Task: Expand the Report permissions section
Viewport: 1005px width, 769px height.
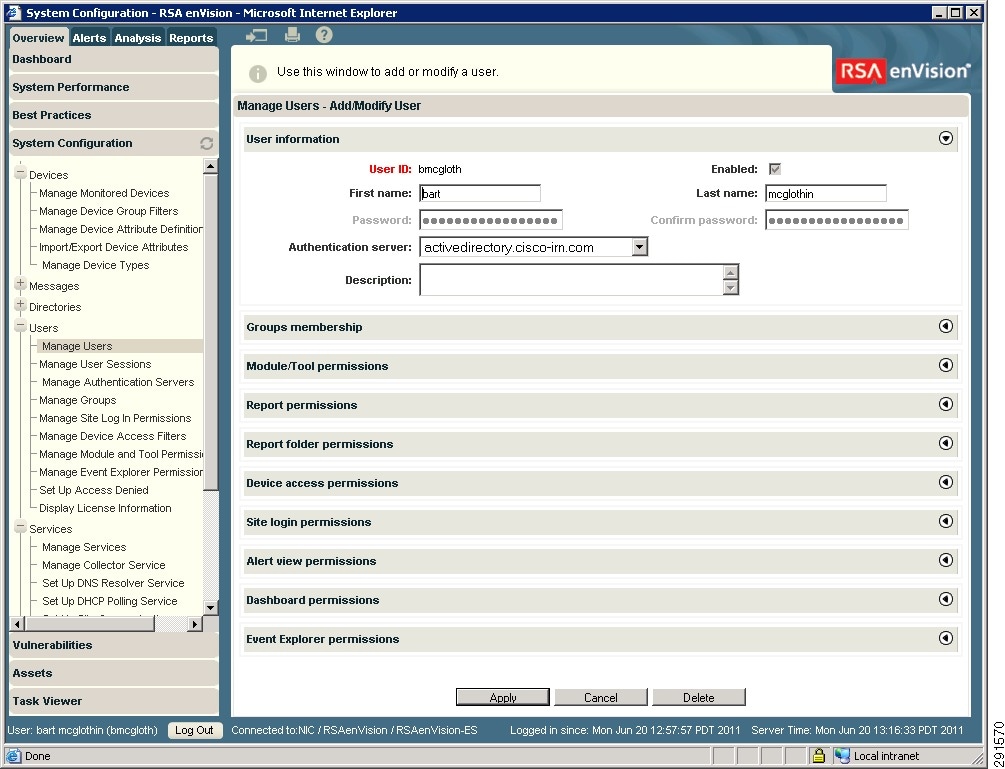Action: (x=945, y=404)
